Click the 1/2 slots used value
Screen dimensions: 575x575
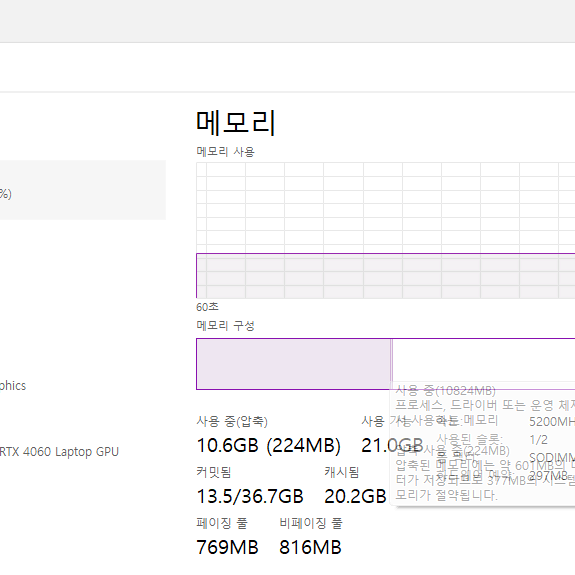point(538,439)
